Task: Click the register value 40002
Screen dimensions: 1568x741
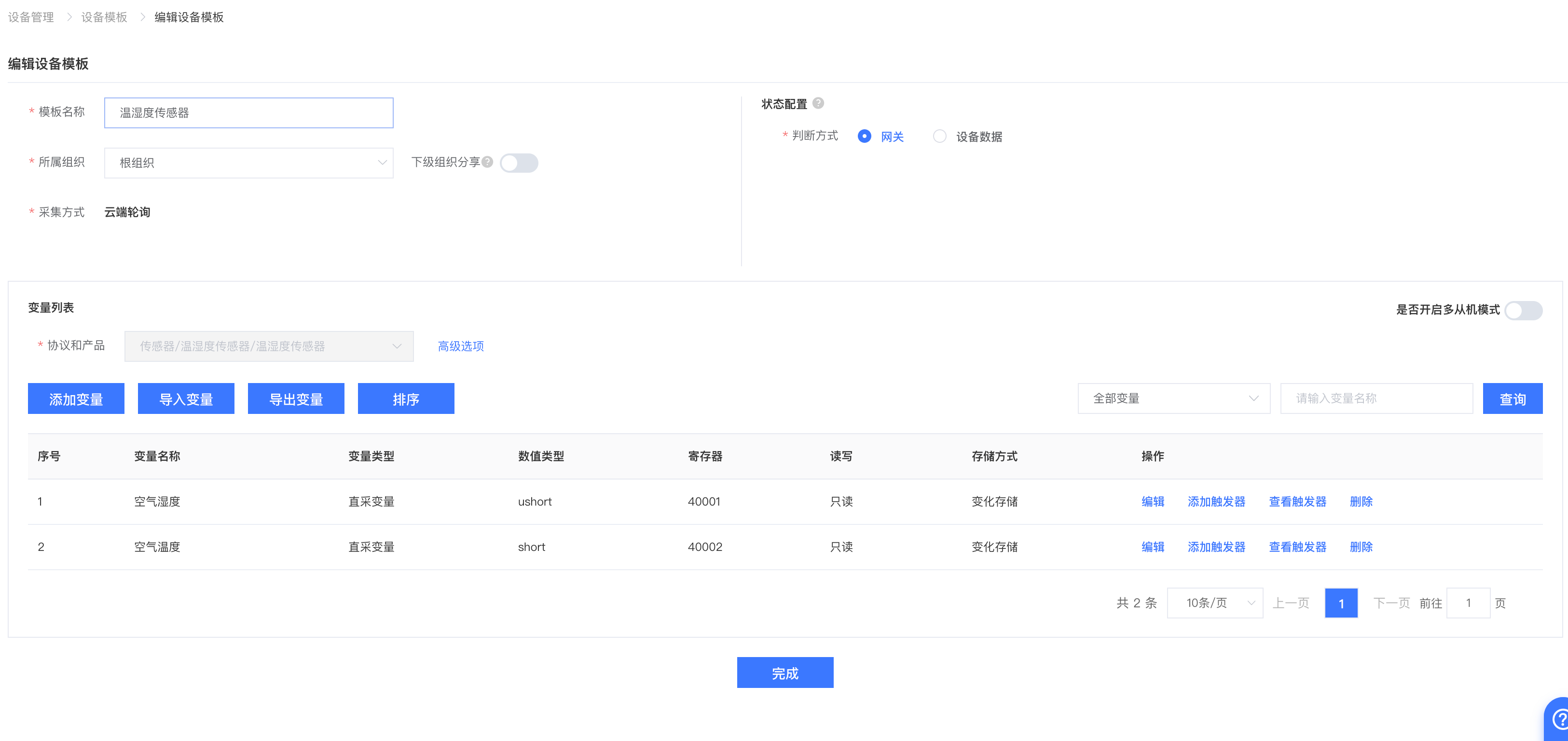Action: coord(705,547)
